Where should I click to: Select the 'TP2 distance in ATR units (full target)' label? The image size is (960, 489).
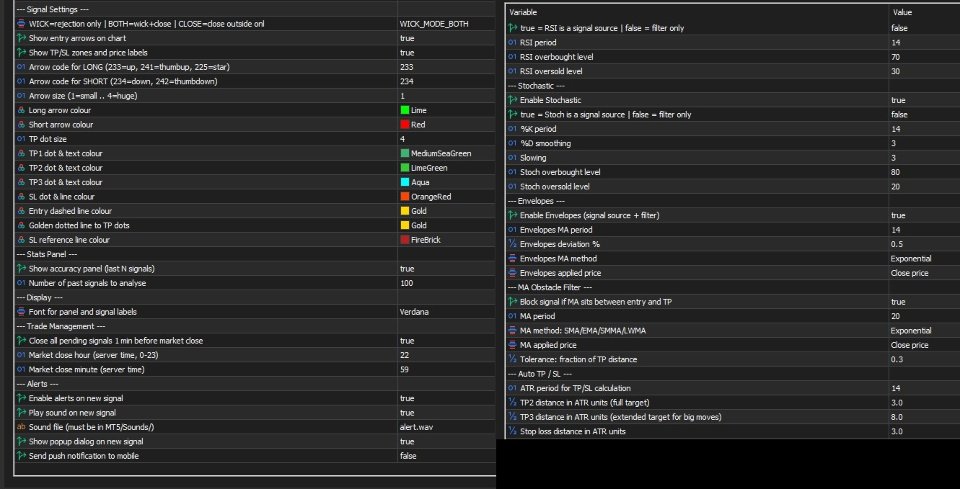pos(585,403)
